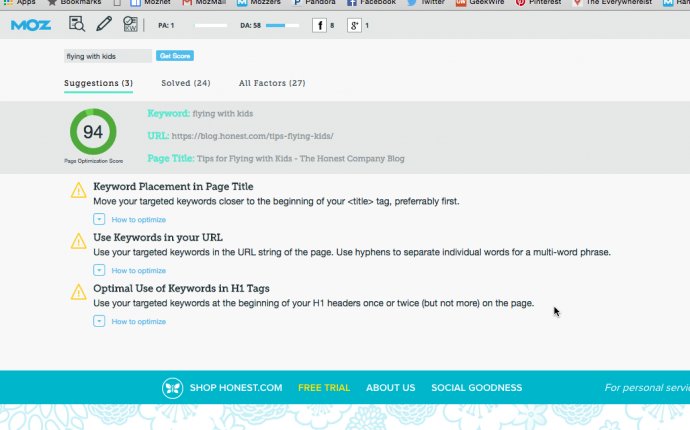Click the Page Optimization Score 94 circle

coord(93,132)
